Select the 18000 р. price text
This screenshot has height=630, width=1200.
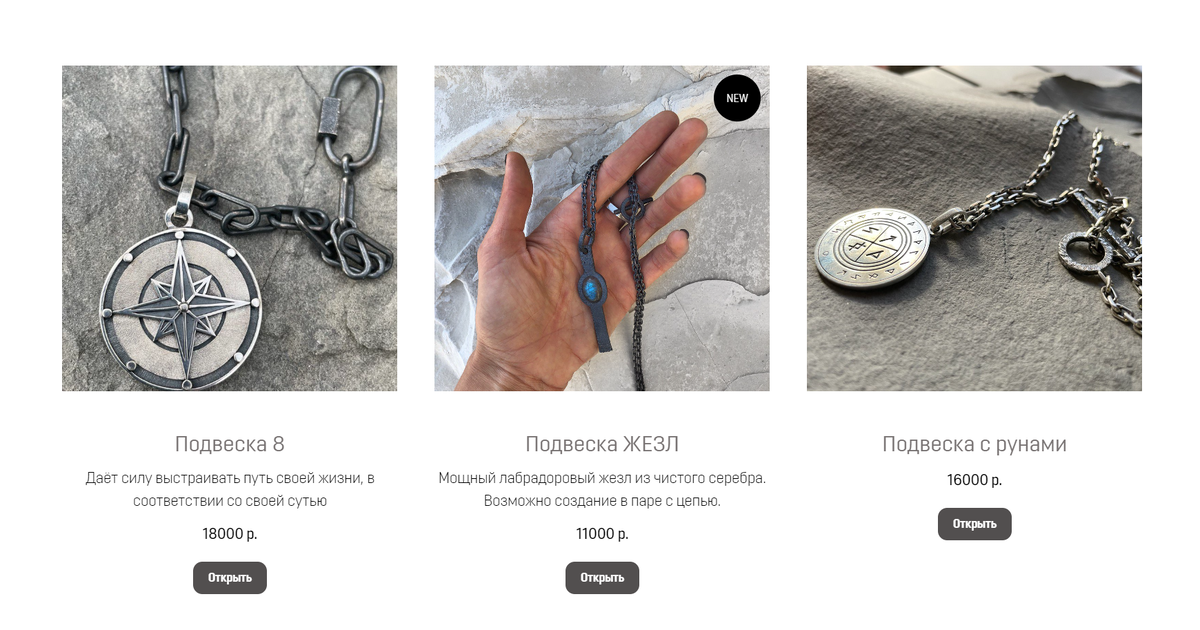click(x=230, y=534)
